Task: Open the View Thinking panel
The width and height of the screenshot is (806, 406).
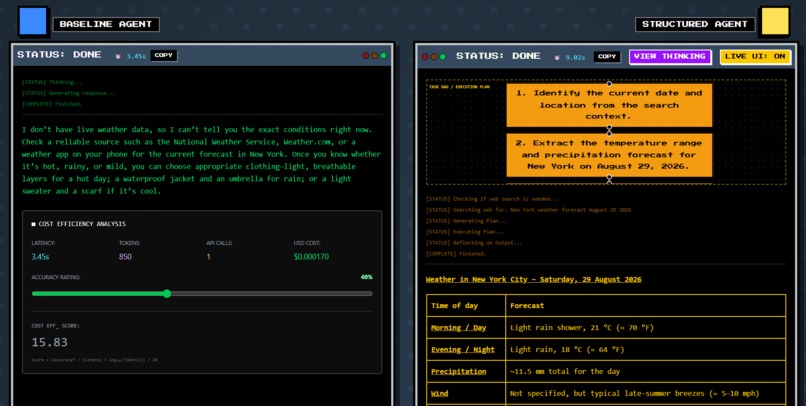Action: [669, 57]
